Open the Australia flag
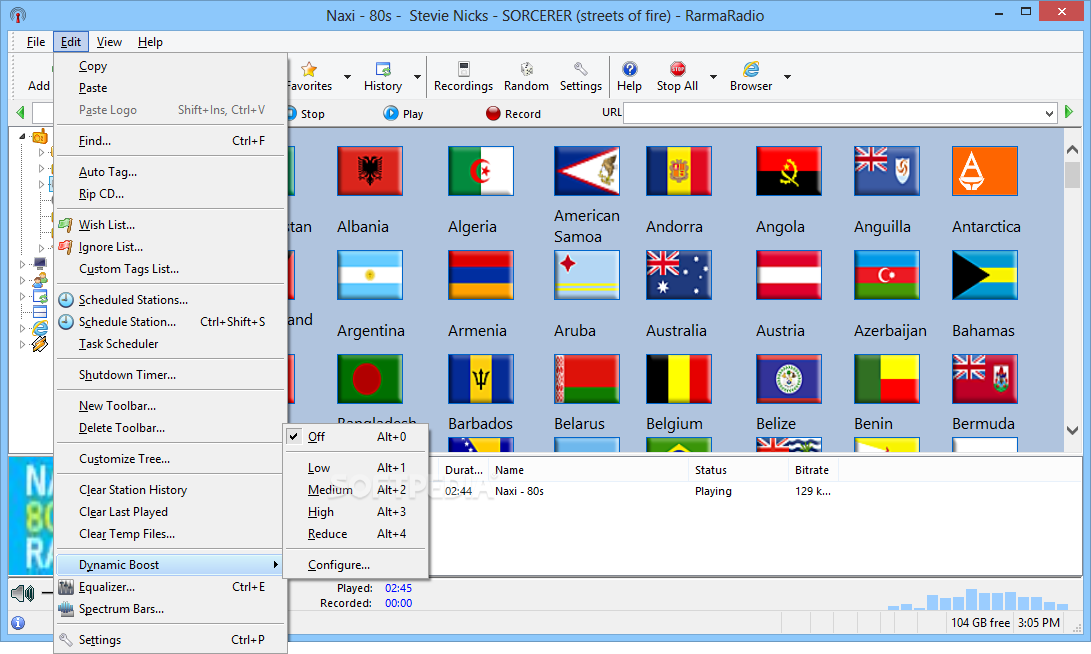The image size is (1091, 654). [x=678, y=275]
